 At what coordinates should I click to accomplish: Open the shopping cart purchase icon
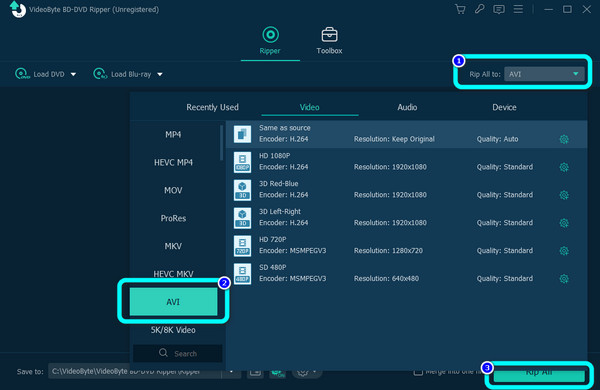point(460,9)
